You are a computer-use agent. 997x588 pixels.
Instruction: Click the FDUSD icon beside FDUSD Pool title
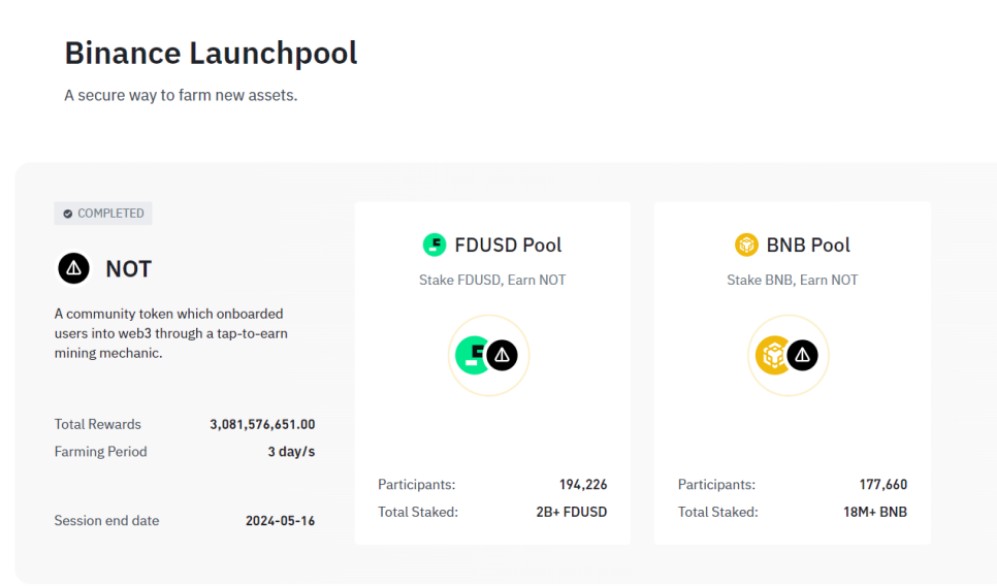[434, 245]
